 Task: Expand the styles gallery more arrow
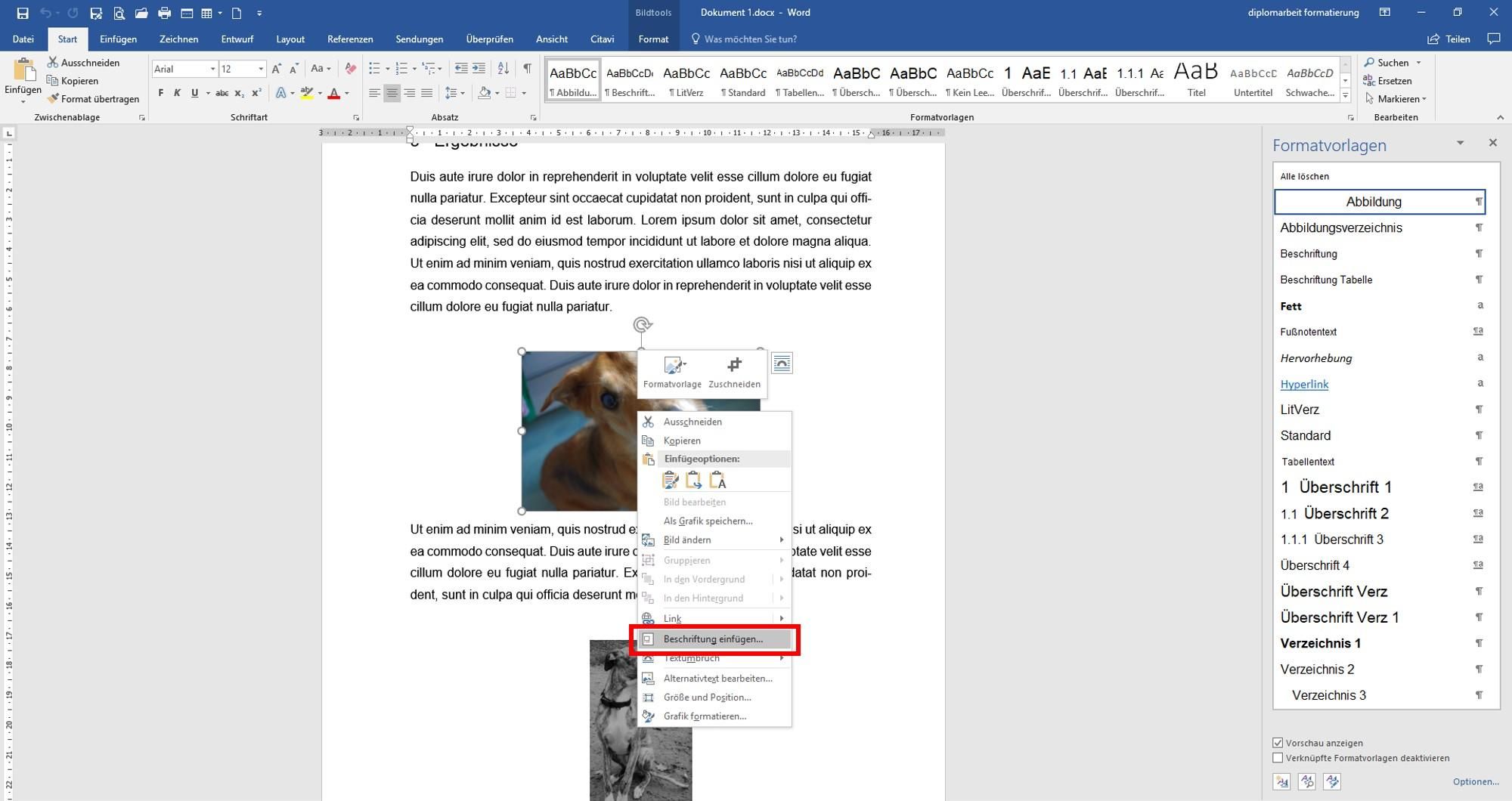[1345, 95]
